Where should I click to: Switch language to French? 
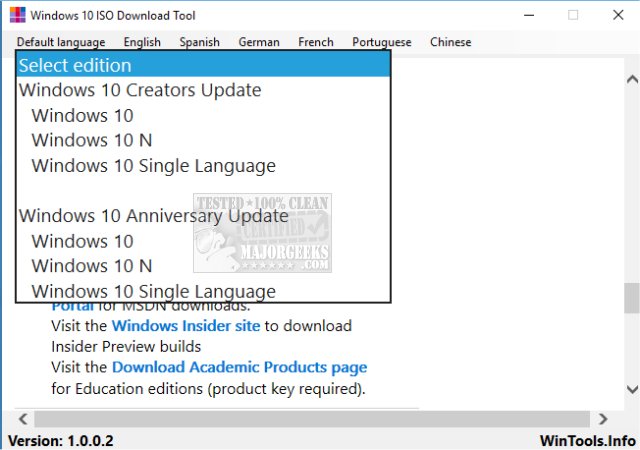(316, 42)
